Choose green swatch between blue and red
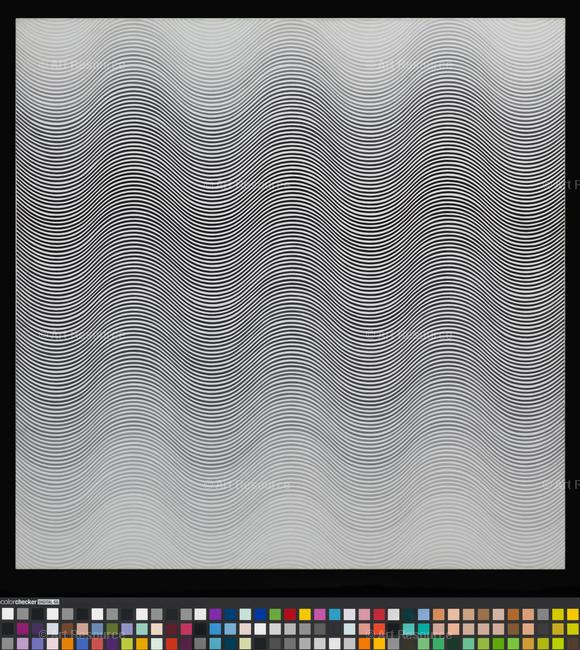Screen dimensions: 580x650 [x=275, y=614]
